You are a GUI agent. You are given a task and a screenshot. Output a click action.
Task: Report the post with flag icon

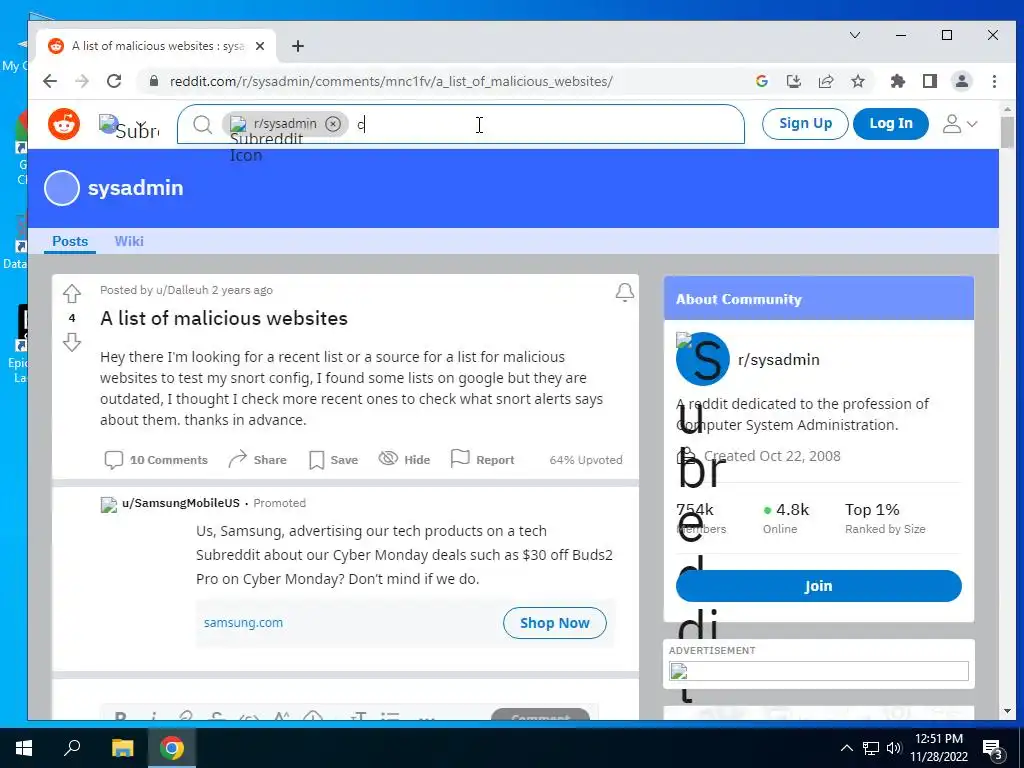(x=483, y=460)
